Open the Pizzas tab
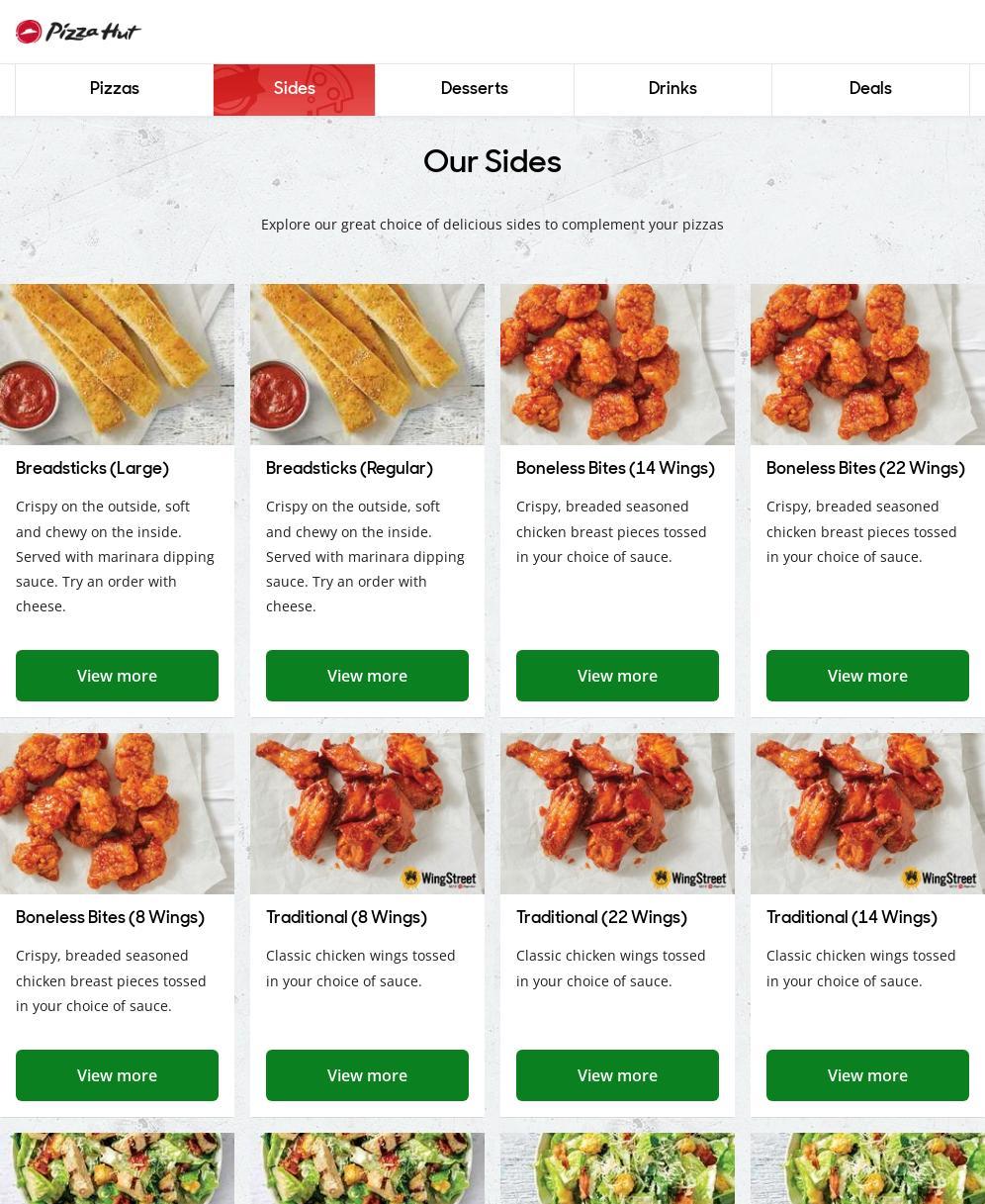The width and height of the screenshot is (985, 1204). pos(115,89)
